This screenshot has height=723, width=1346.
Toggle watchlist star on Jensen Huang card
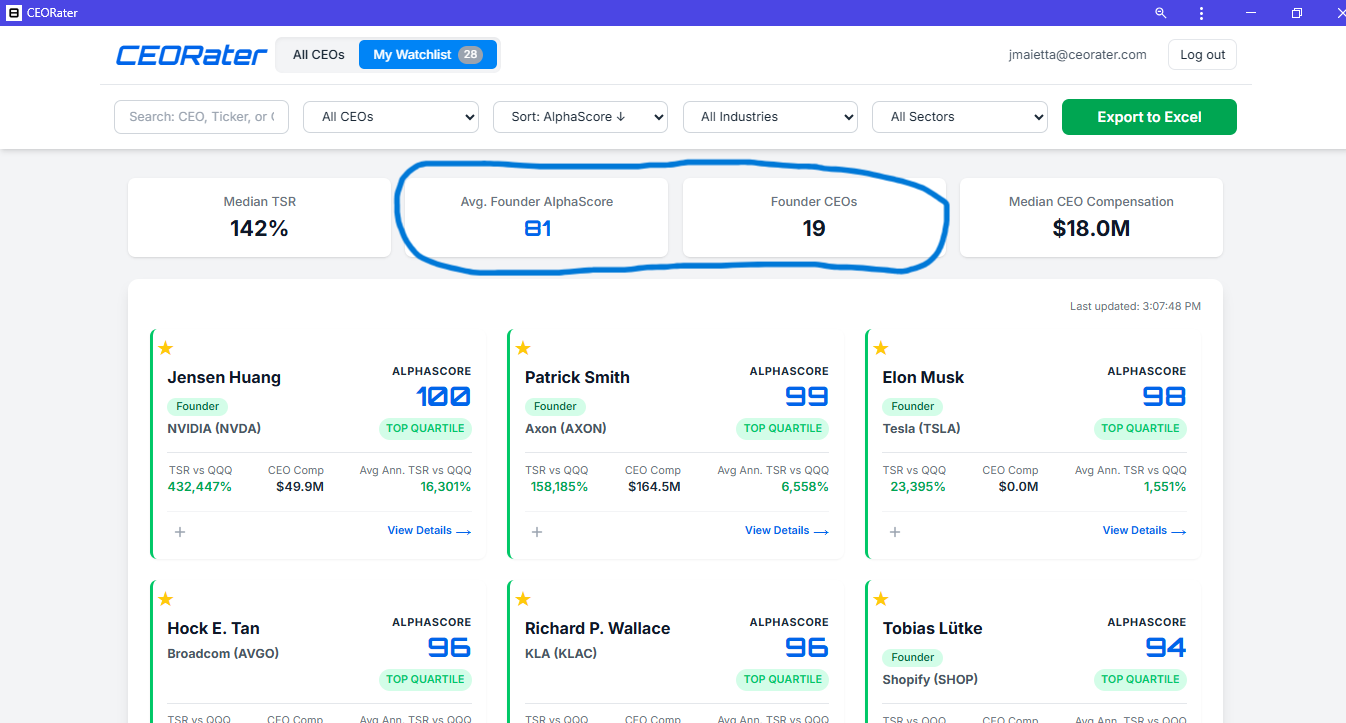(x=166, y=348)
